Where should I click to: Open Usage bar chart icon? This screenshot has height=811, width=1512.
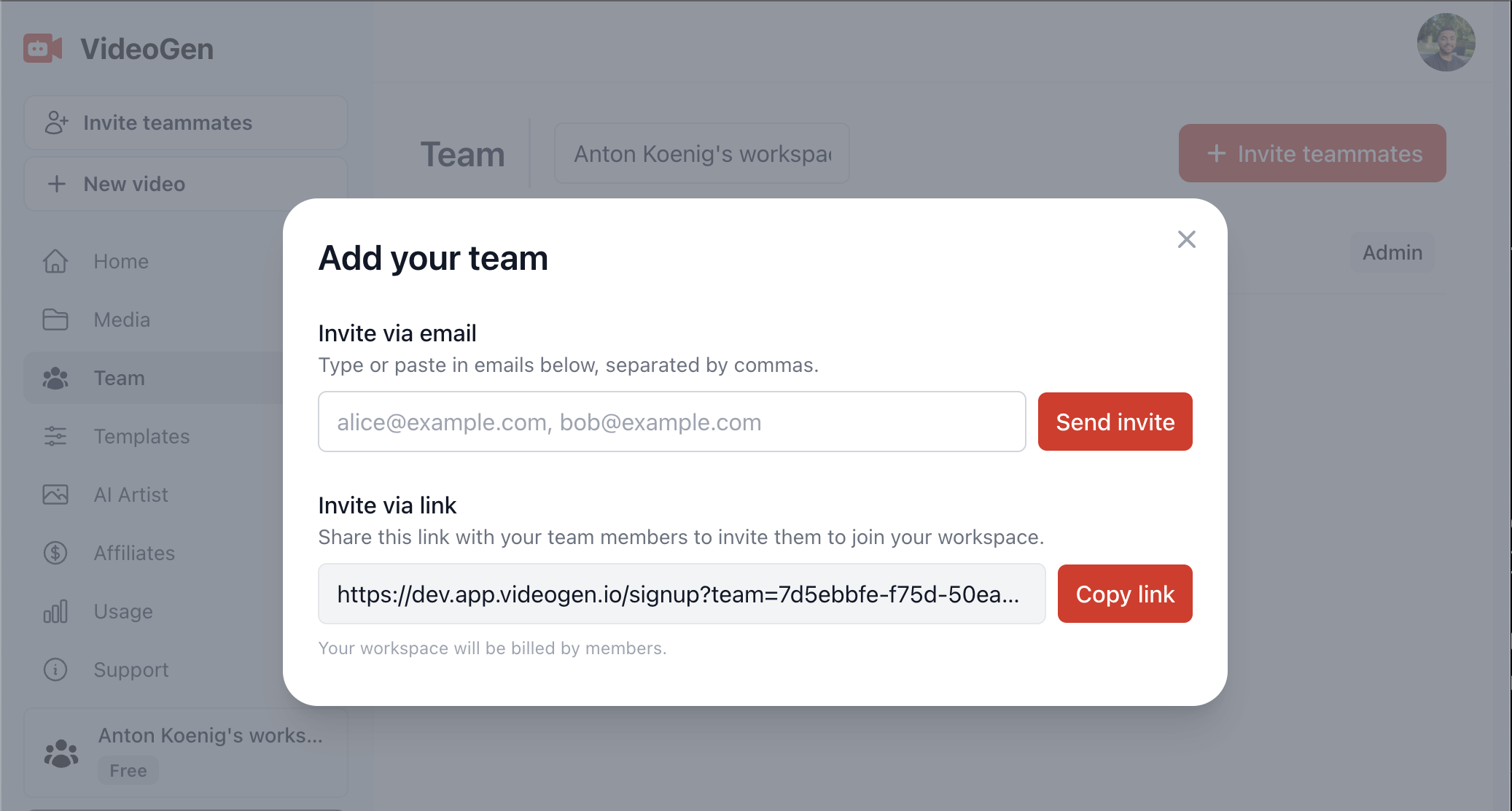(x=55, y=611)
